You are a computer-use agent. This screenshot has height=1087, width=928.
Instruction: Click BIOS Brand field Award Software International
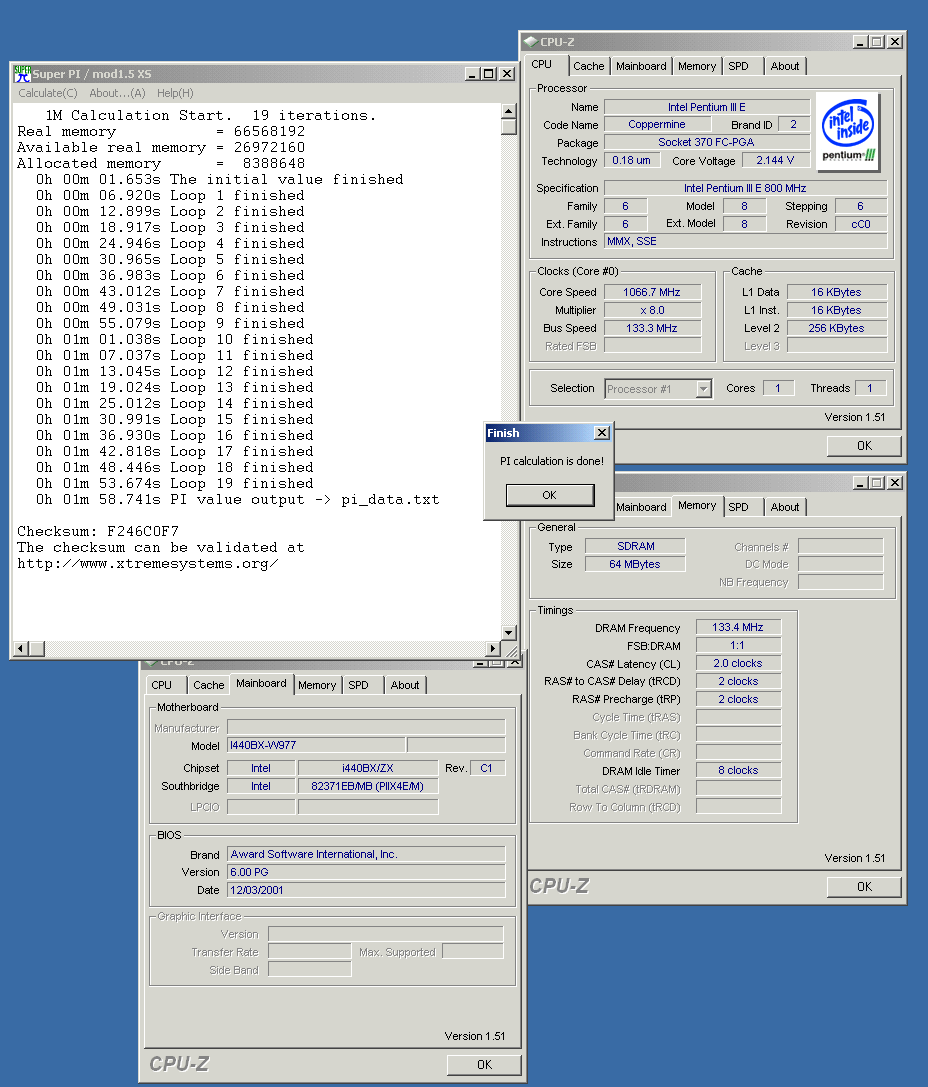pyautogui.click(x=367, y=854)
